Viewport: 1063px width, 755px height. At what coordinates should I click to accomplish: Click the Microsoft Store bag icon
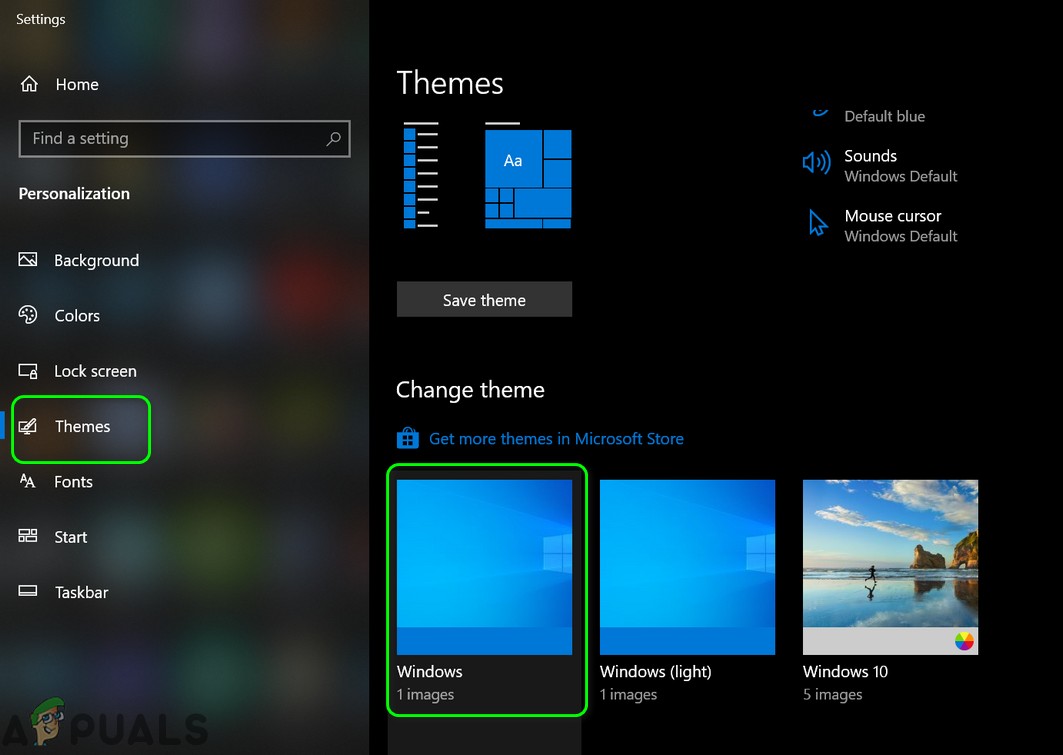pos(407,438)
